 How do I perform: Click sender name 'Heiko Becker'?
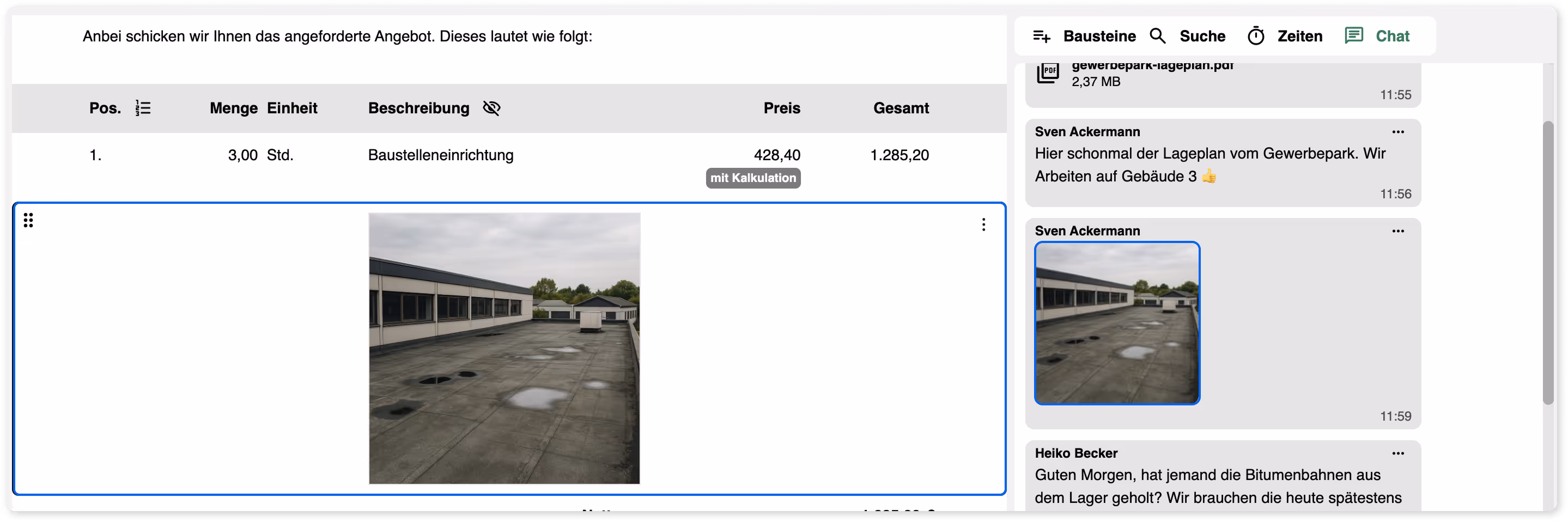1076,453
